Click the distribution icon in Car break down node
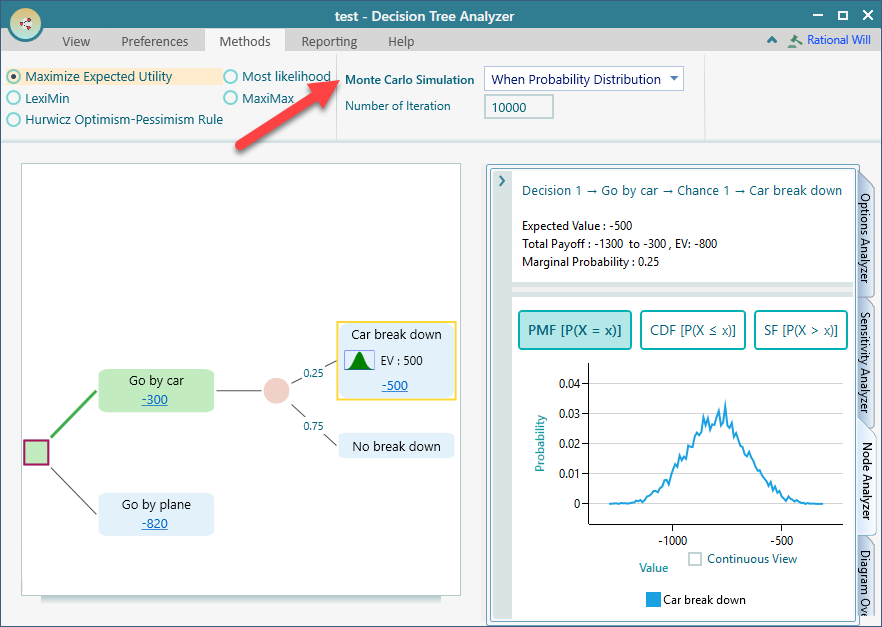This screenshot has height=627, width=882. click(359, 360)
